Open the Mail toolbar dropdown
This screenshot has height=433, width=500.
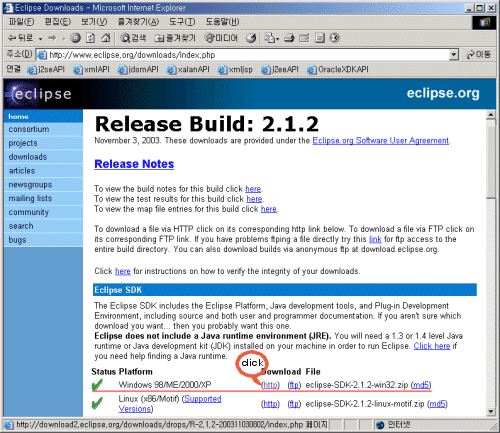pyautogui.click(x=272, y=38)
